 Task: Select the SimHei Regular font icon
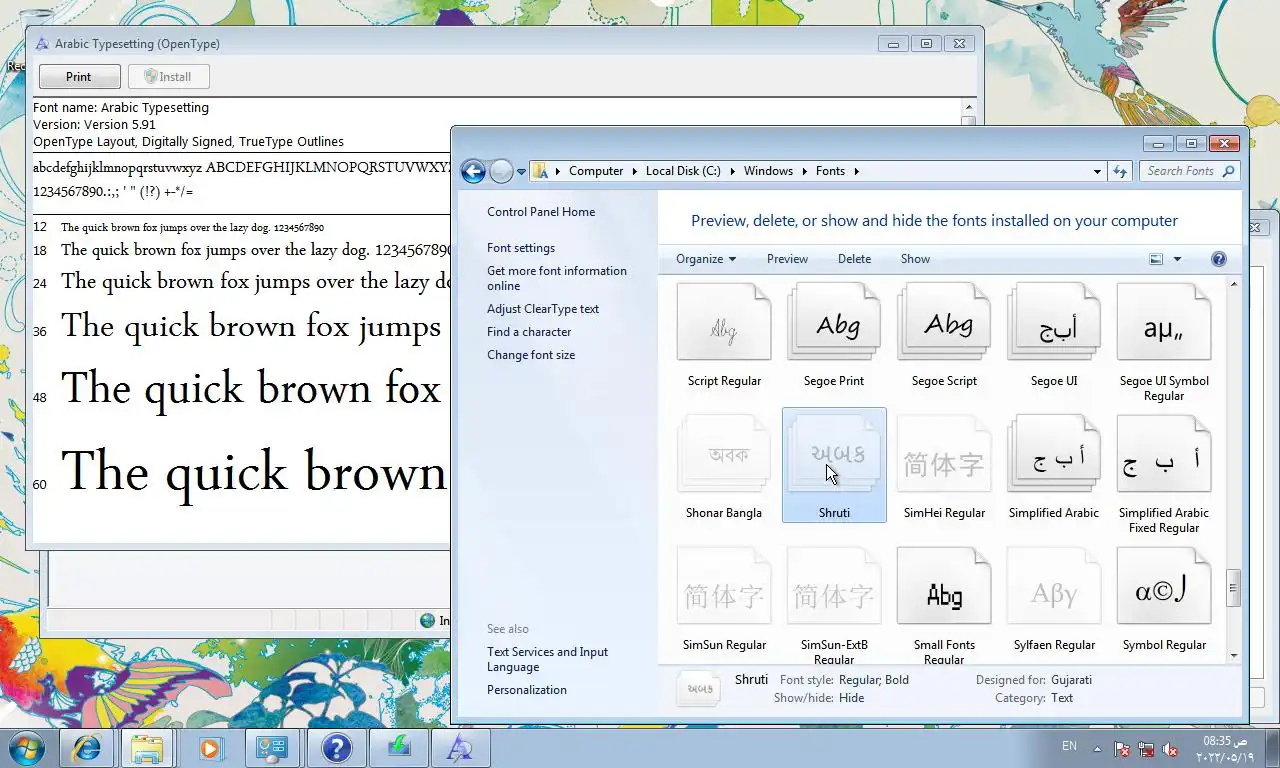tap(944, 455)
